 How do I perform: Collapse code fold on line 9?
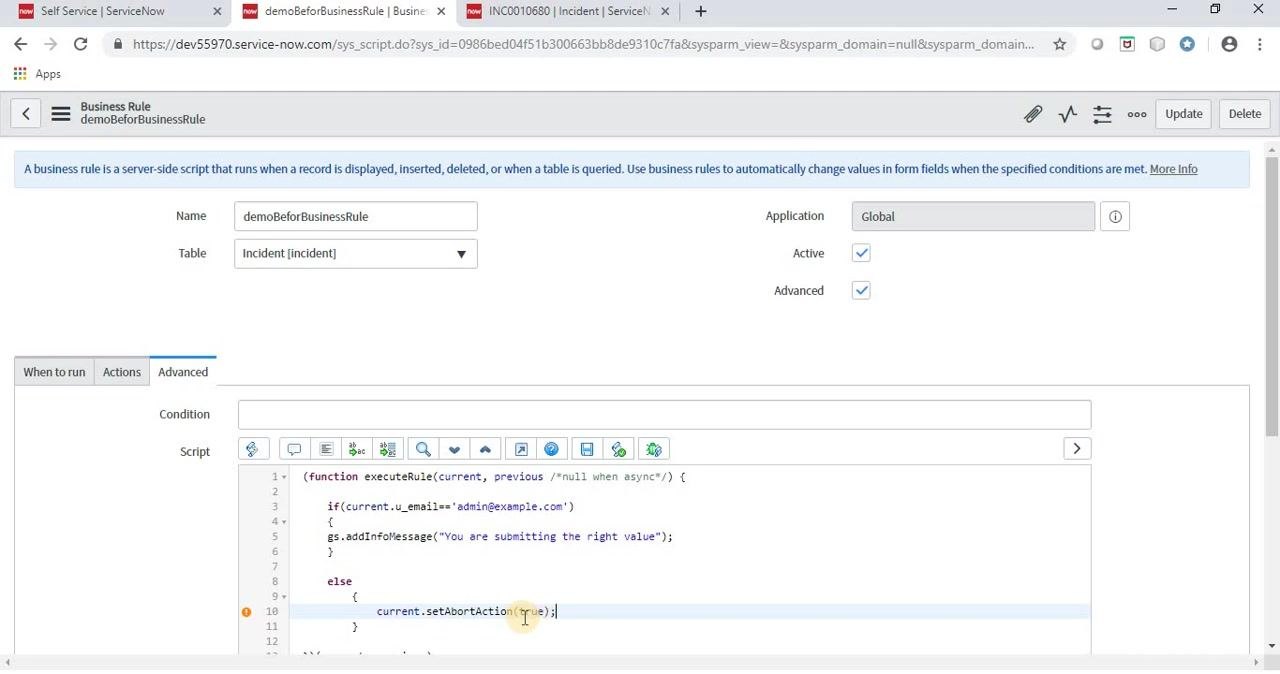(284, 597)
